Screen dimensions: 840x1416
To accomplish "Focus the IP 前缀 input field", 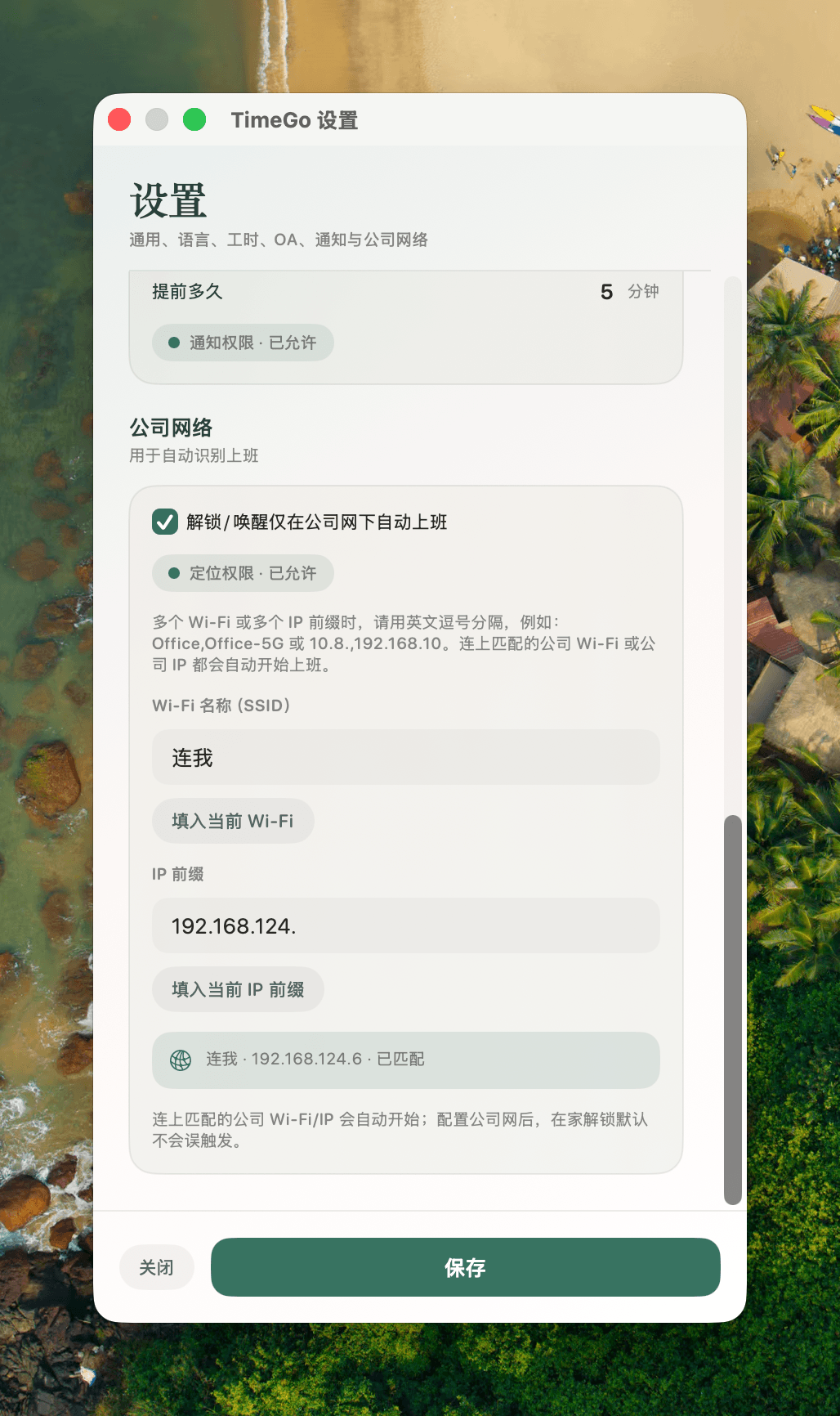I will point(405,925).
